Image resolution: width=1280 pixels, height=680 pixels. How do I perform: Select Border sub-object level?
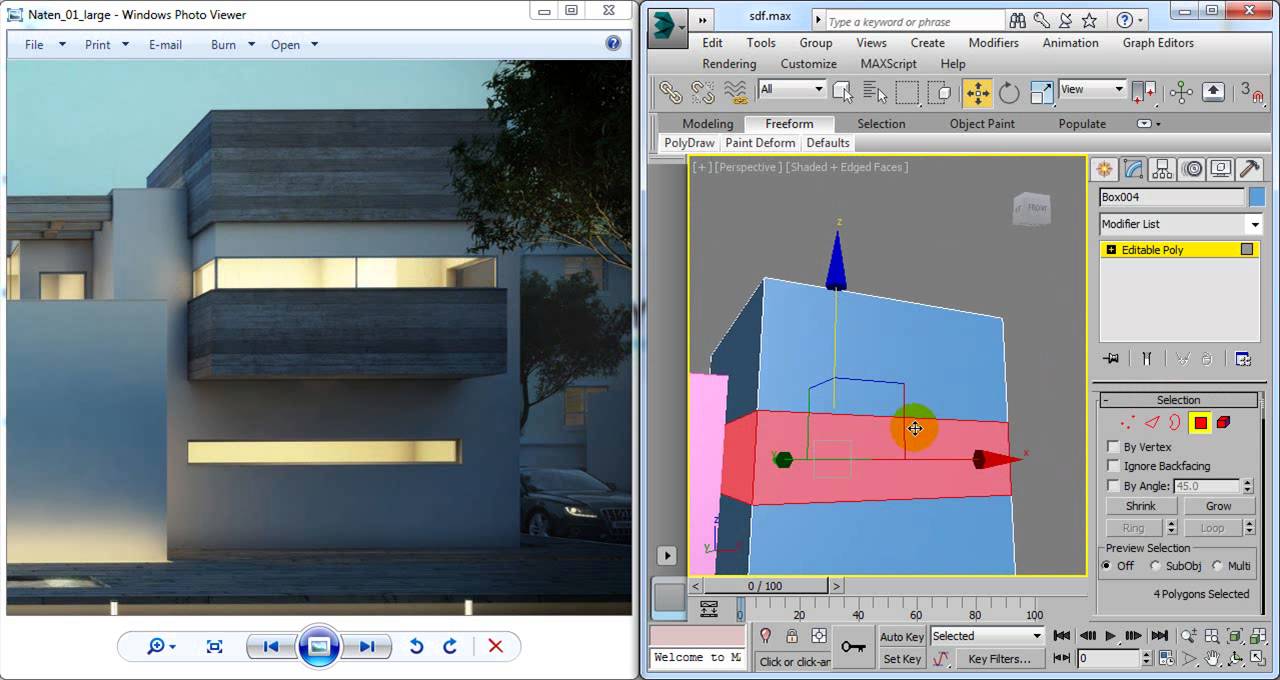tap(1176, 423)
